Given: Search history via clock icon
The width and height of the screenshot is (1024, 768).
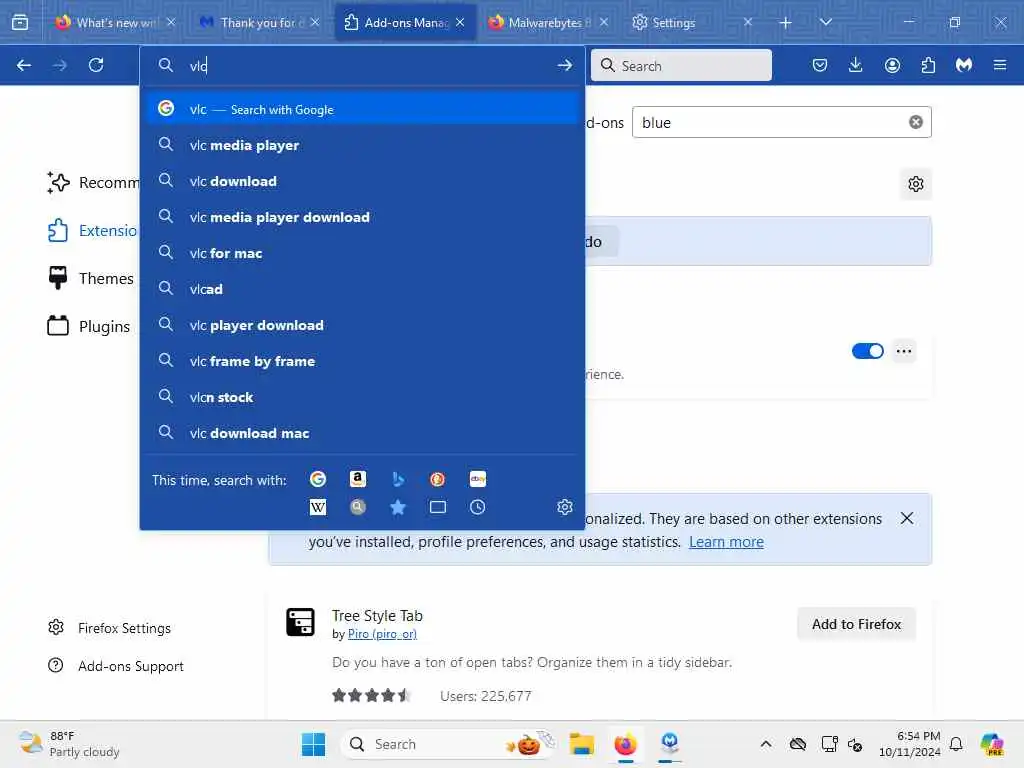Looking at the screenshot, I should pos(477,507).
